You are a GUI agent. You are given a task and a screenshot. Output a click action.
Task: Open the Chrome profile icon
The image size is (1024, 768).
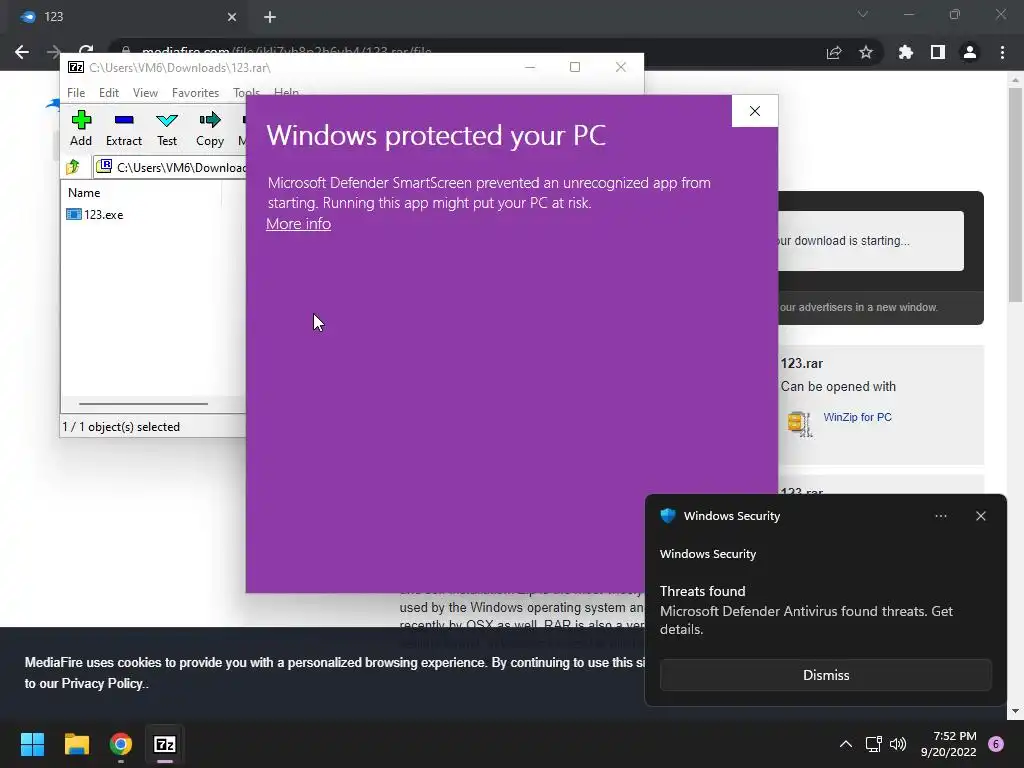tap(970, 52)
